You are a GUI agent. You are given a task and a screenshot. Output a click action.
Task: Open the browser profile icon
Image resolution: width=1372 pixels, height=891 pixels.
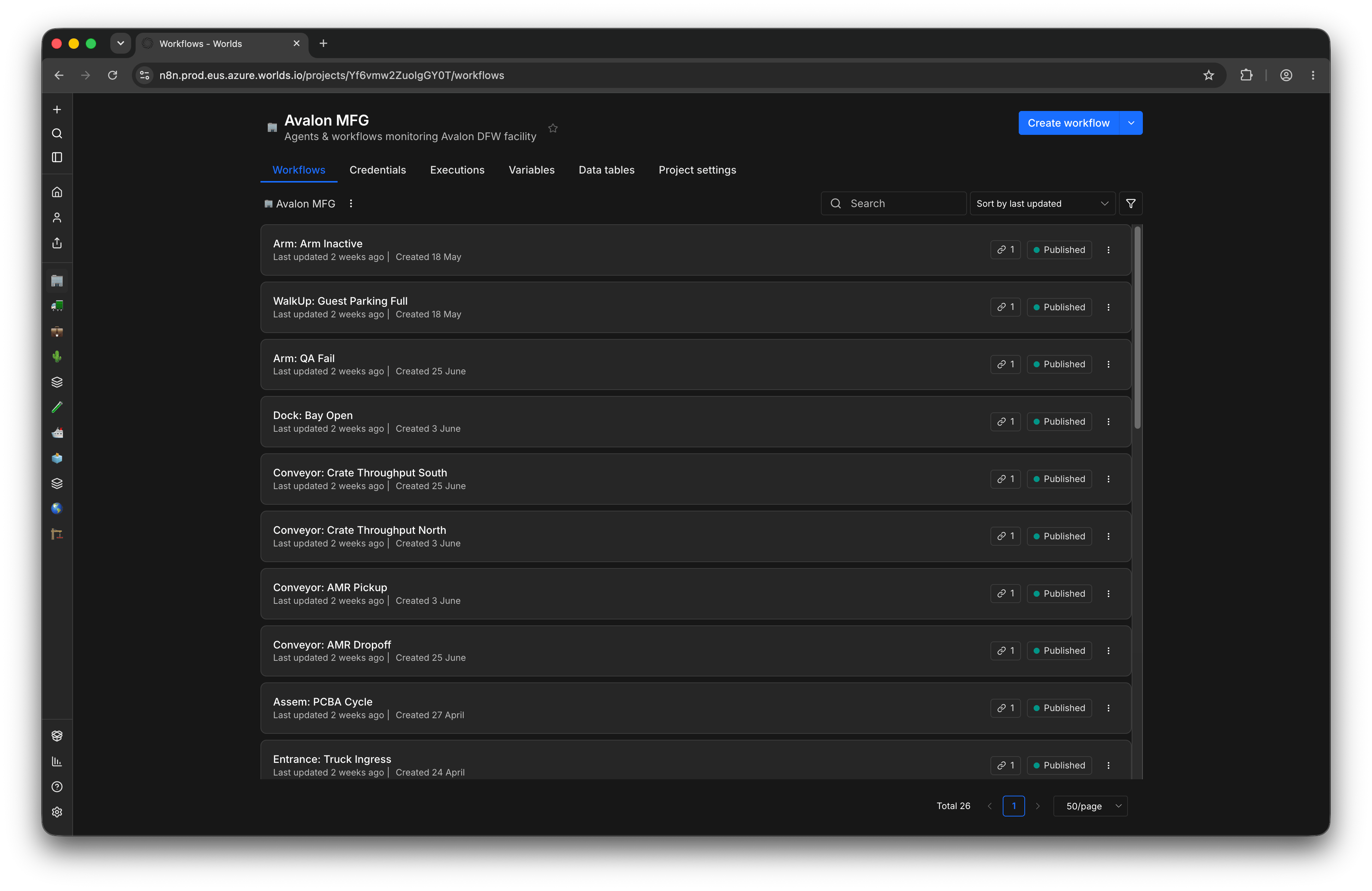point(1286,76)
